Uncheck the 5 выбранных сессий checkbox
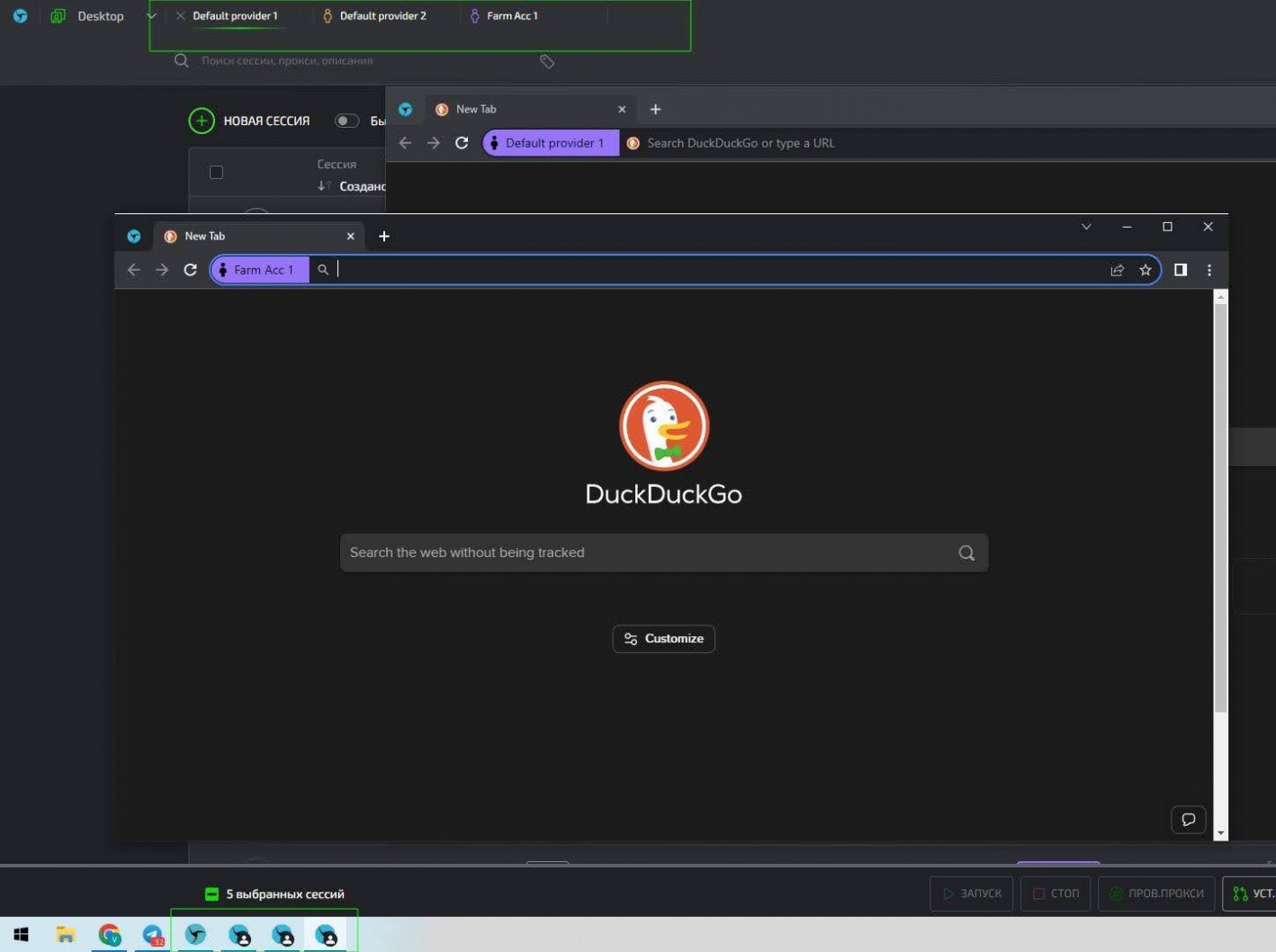This screenshot has height=952, width=1276. [211, 894]
